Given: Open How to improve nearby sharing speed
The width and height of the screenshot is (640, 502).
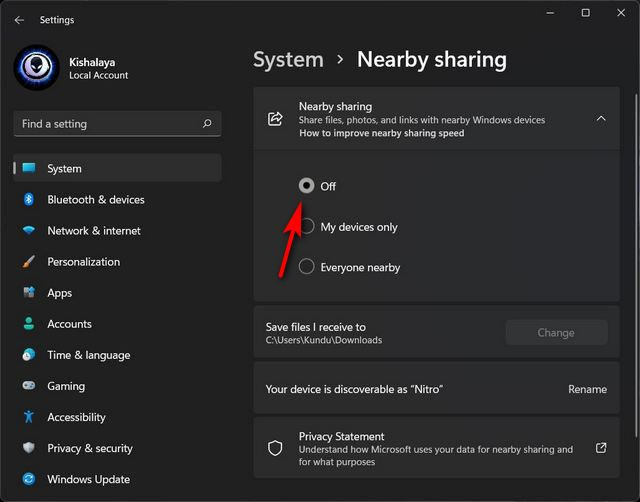Looking at the screenshot, I should 382,133.
